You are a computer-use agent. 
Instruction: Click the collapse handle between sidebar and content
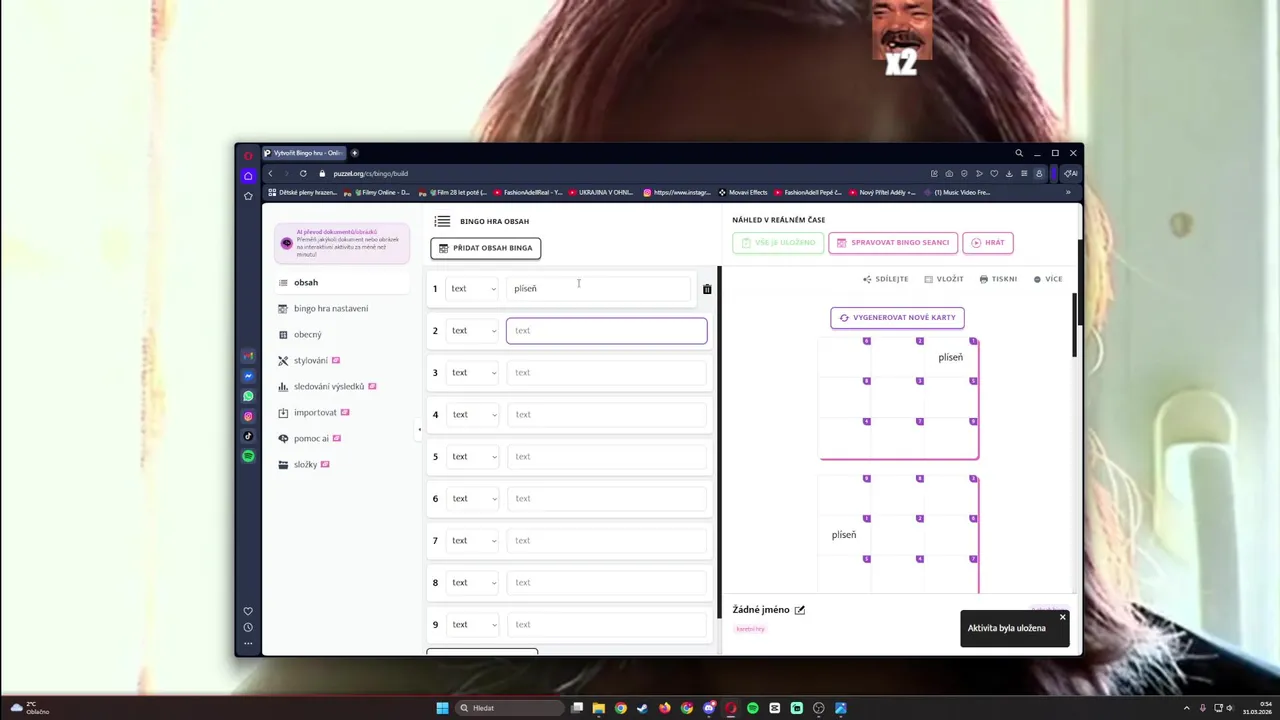pos(419,430)
